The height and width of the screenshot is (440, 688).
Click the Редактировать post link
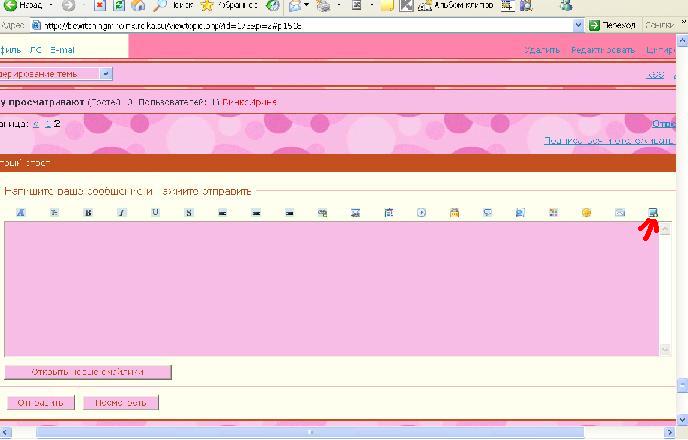(603, 50)
